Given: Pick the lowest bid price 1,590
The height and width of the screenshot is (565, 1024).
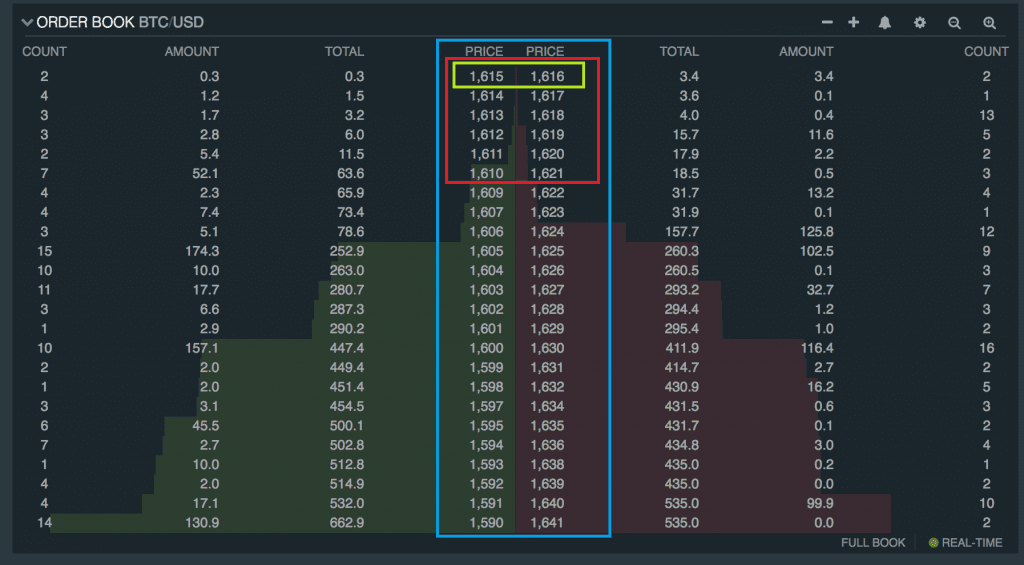Looking at the screenshot, I should point(486,523).
